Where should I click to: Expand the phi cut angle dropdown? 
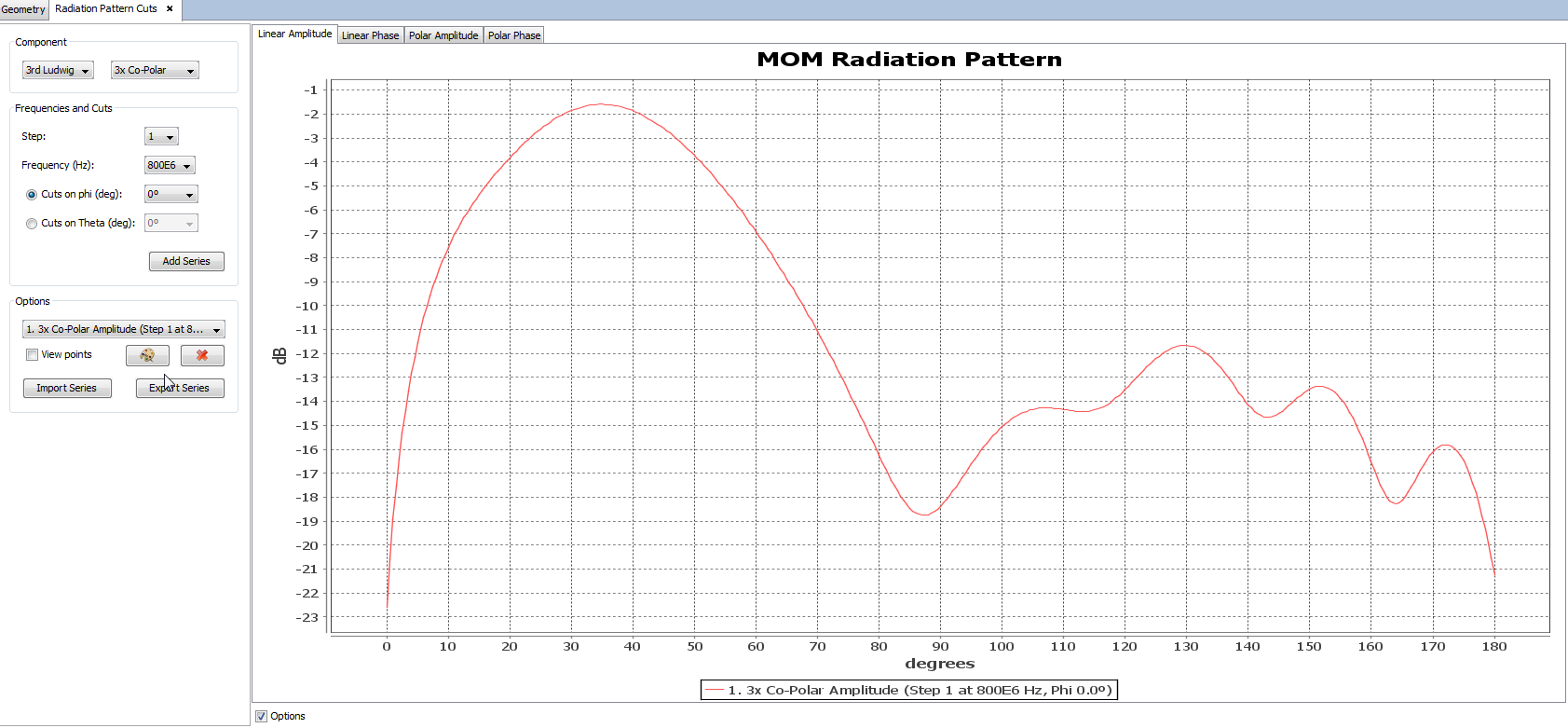pyautogui.click(x=171, y=195)
